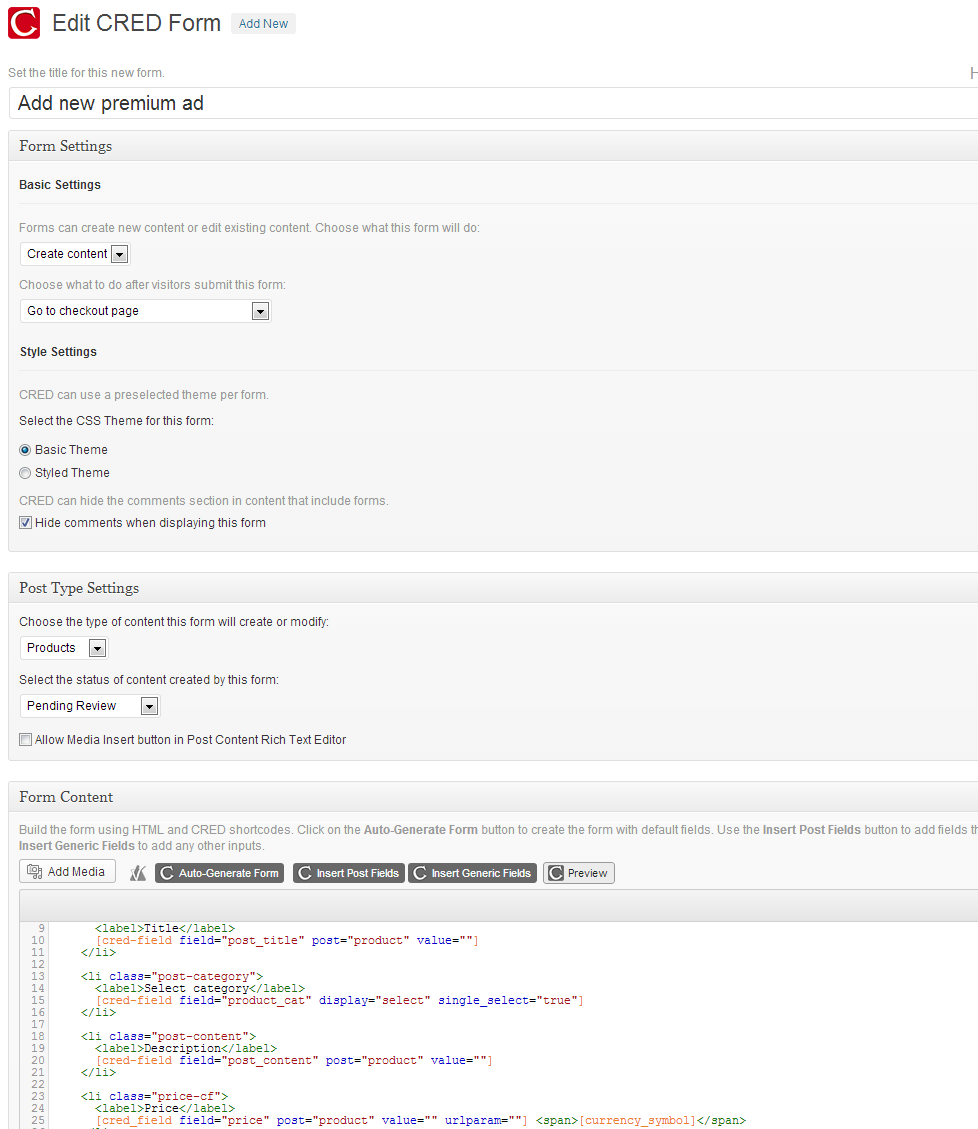Click the Style Settings heading
Viewport: 978px width, 1129px height.
58,352
